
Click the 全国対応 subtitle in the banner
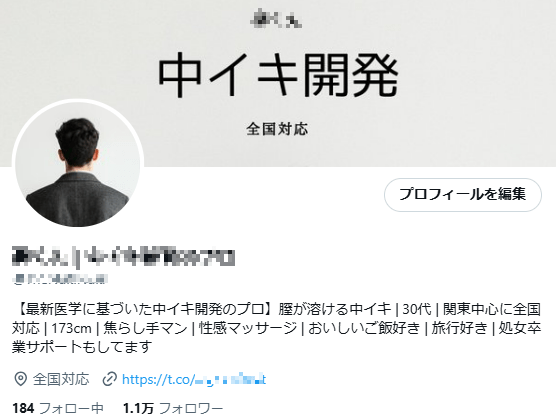coord(277,129)
